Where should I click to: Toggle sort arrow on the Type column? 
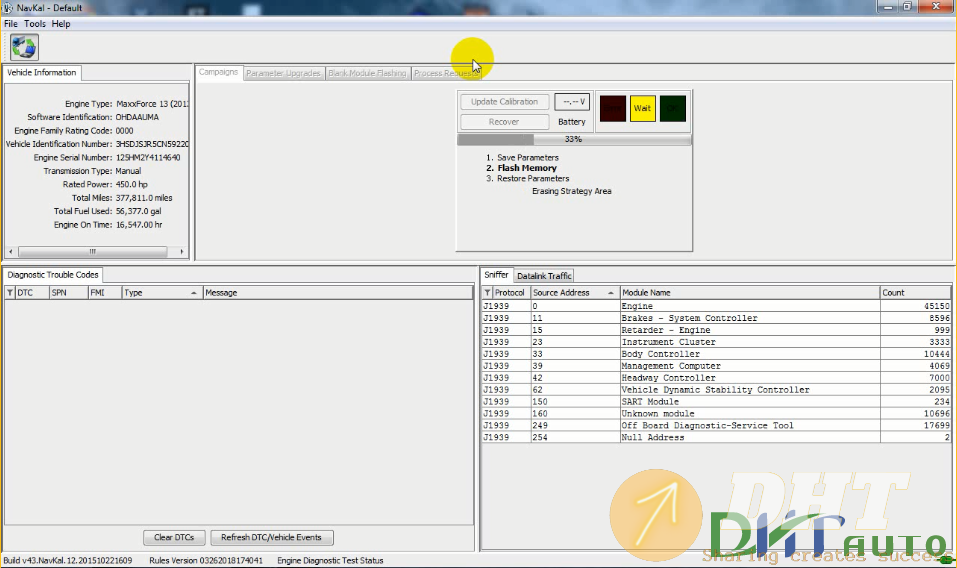pos(193,293)
